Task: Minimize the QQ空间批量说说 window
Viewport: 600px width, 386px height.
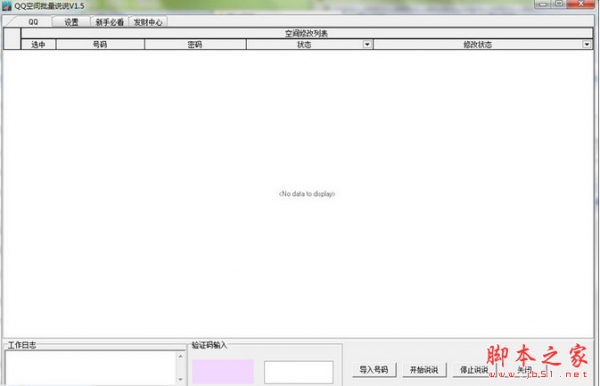Action: pyautogui.click(x=543, y=4)
